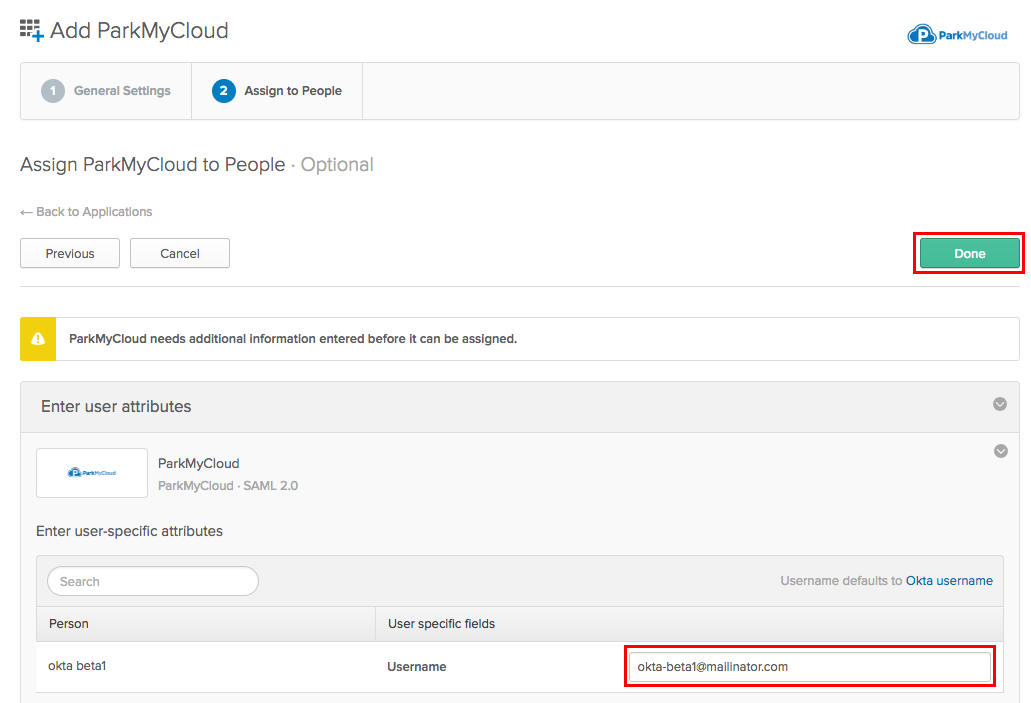Image resolution: width=1031 pixels, height=703 pixels.
Task: Click step 1 circle for General Settings
Action: click(53, 91)
